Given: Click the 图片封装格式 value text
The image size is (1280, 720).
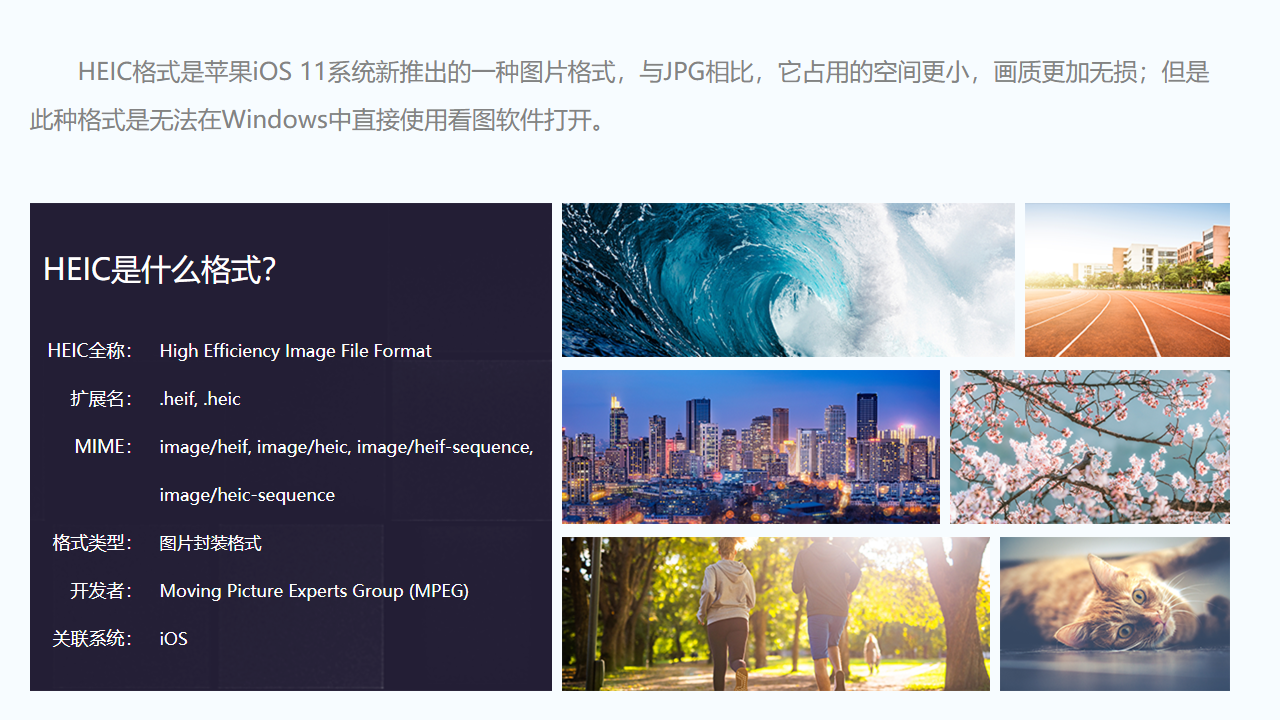Looking at the screenshot, I should [x=210, y=543].
